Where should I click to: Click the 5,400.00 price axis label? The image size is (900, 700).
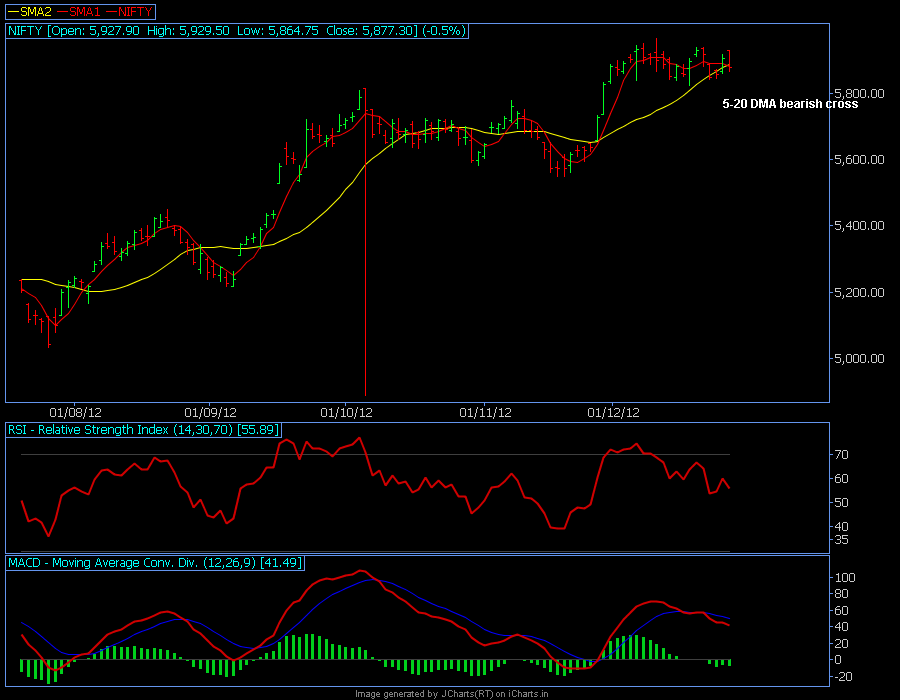[x=858, y=226]
